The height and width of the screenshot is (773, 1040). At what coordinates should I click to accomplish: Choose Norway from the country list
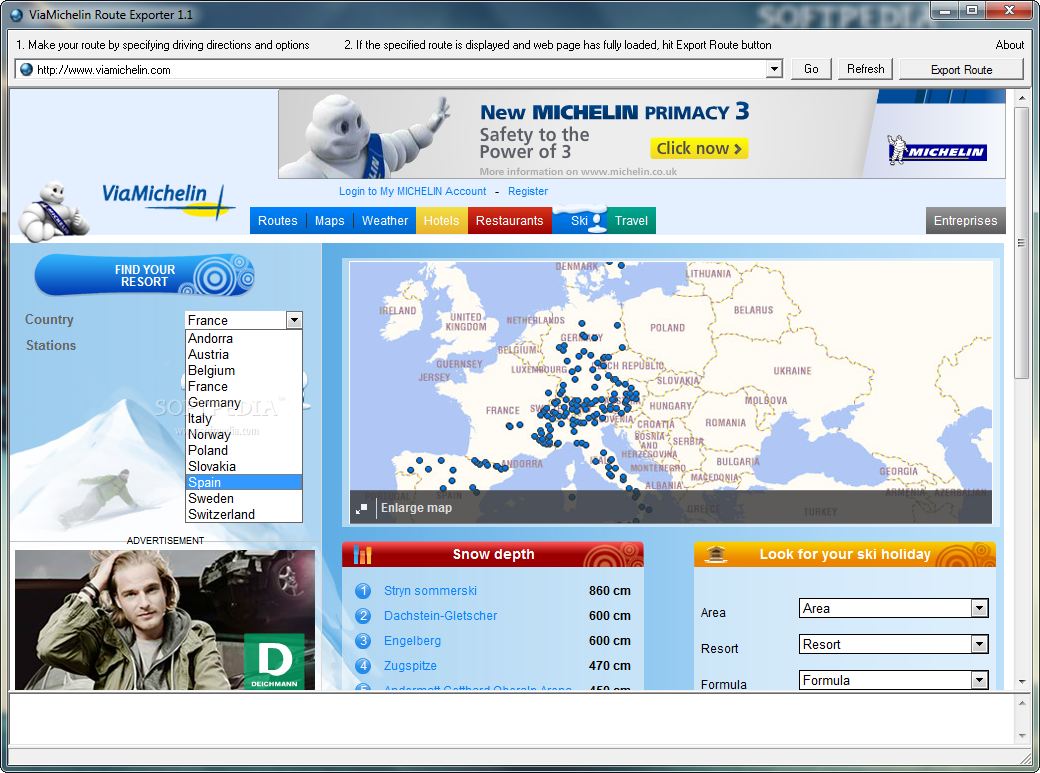click(x=243, y=435)
